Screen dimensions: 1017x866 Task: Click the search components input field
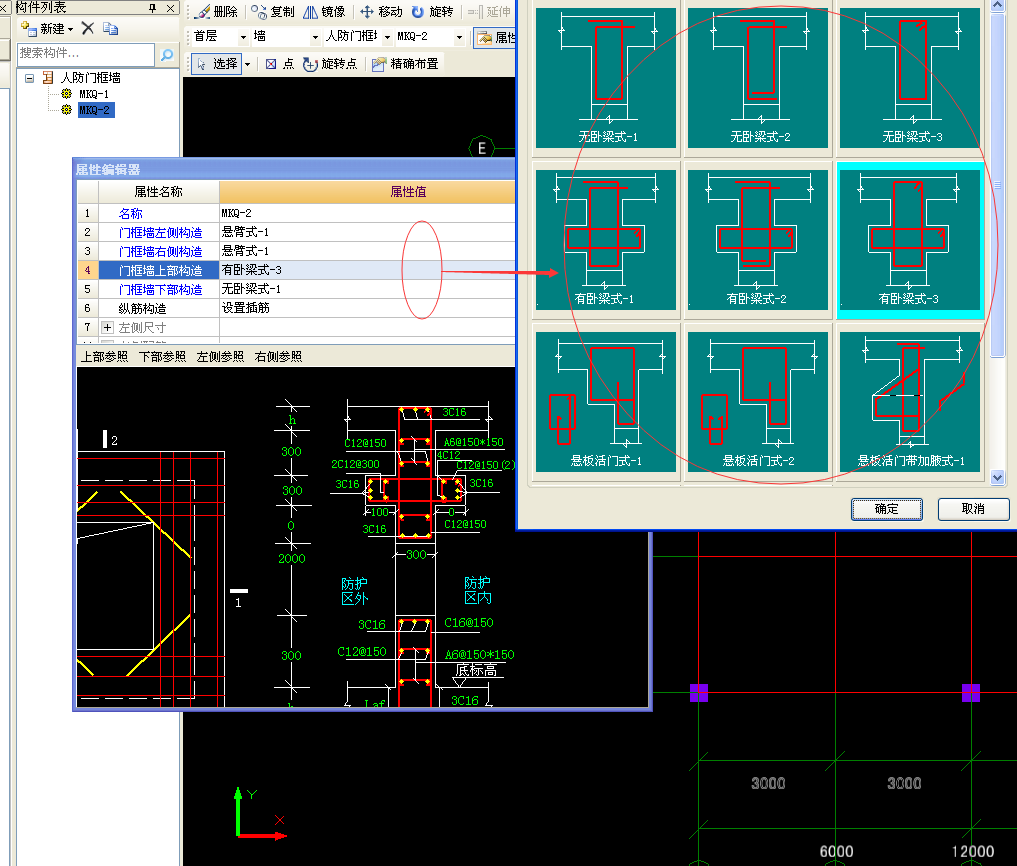pyautogui.click(x=86, y=54)
